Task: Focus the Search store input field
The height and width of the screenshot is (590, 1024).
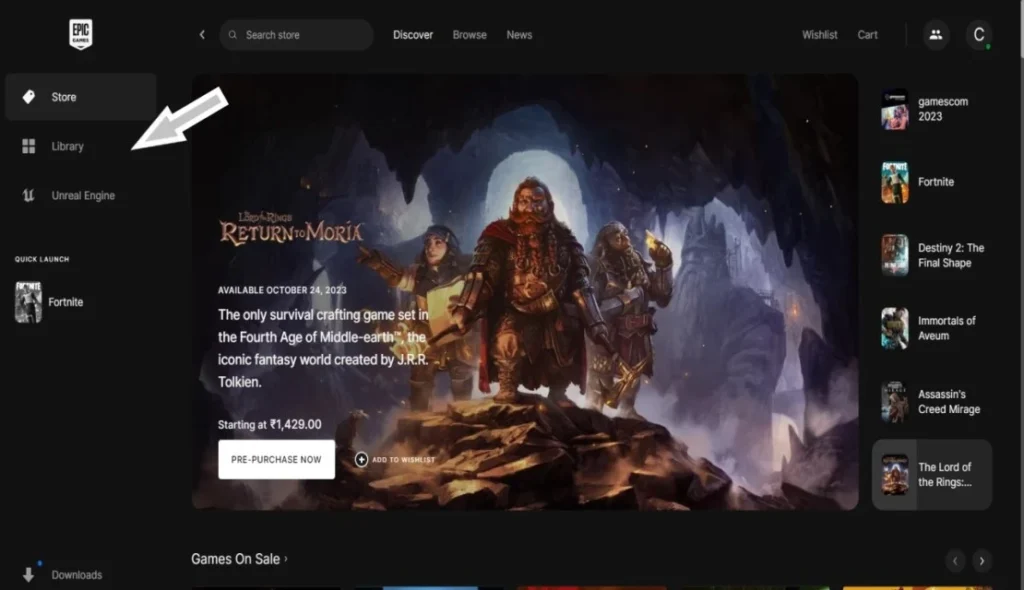Action: 296,35
